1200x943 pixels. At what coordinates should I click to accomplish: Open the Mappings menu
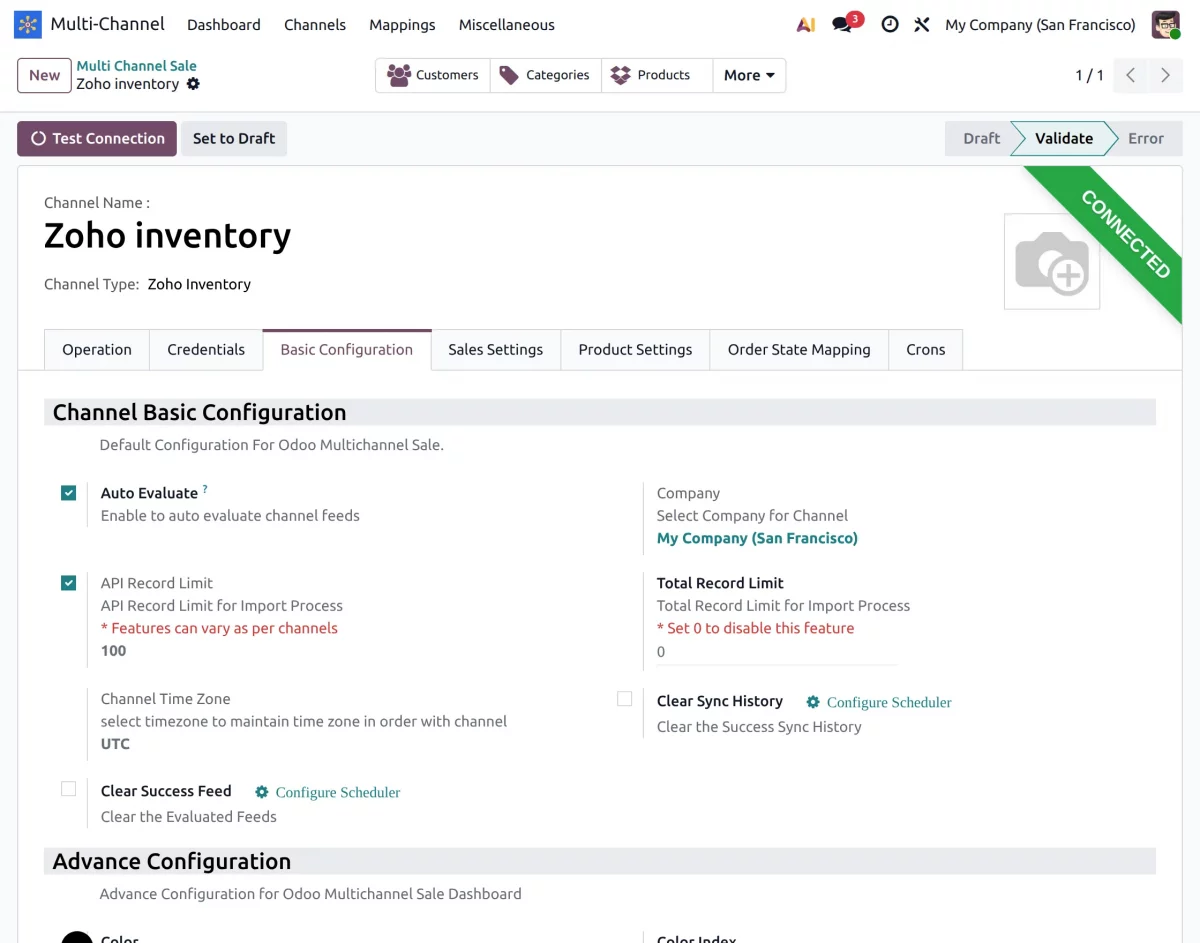coord(402,24)
